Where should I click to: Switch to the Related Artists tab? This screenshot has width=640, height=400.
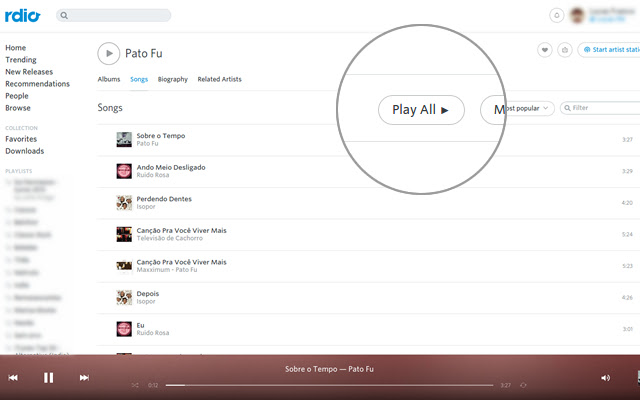pyautogui.click(x=220, y=79)
